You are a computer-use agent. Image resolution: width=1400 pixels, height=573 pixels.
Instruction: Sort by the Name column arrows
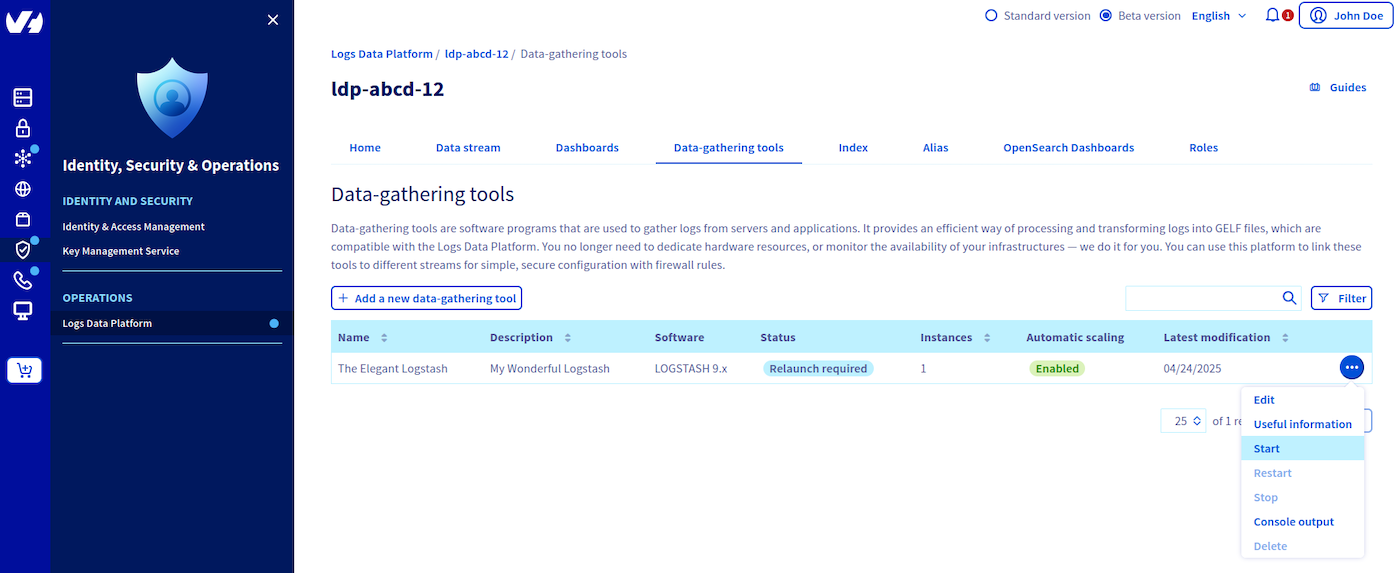tap(384, 338)
